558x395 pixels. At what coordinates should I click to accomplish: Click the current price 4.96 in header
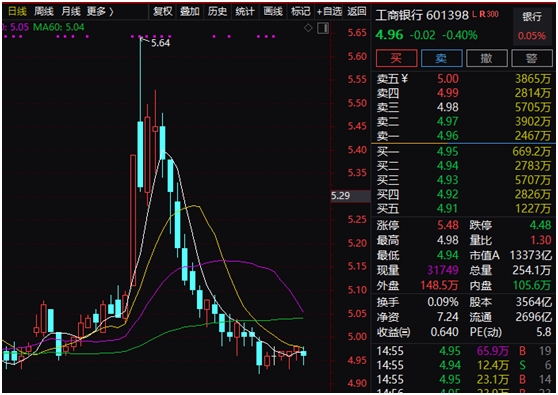(390, 35)
